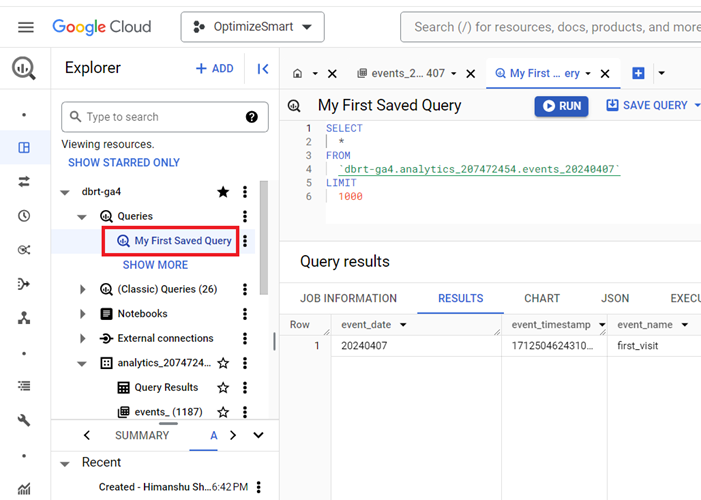
Task: Open the main navigation hamburger menu
Action: click(25, 27)
